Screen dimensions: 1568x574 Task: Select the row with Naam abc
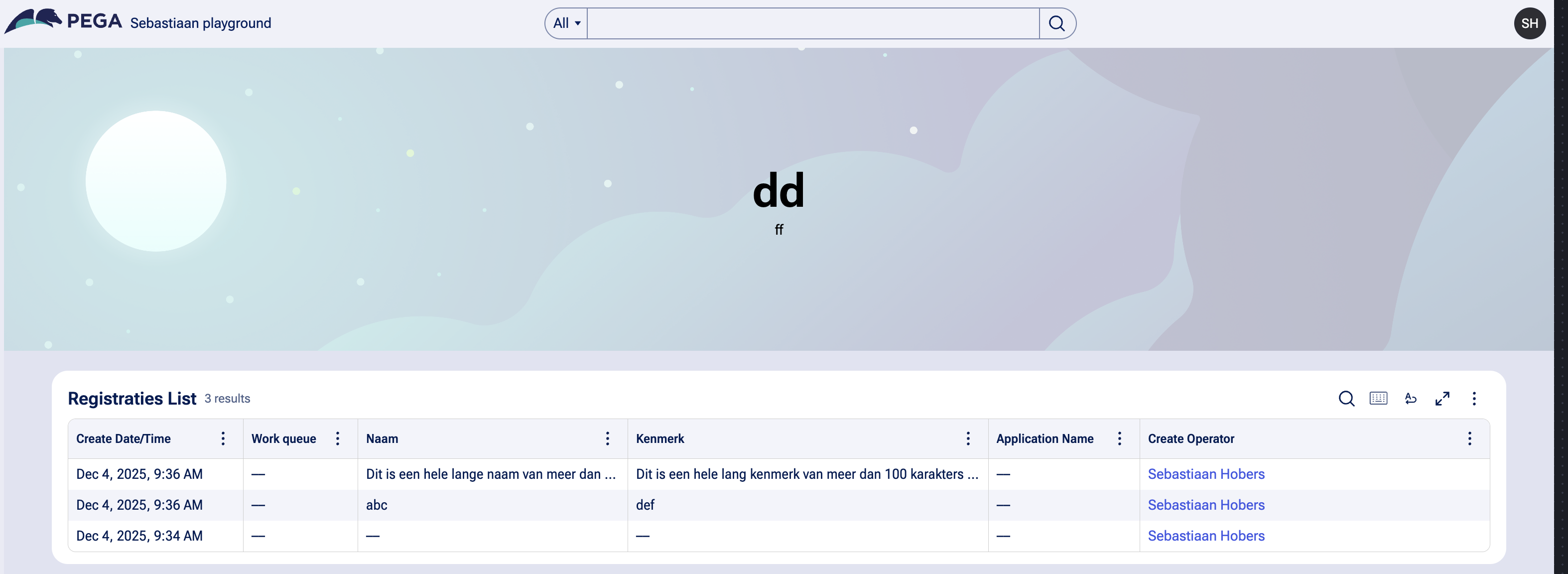(x=377, y=505)
